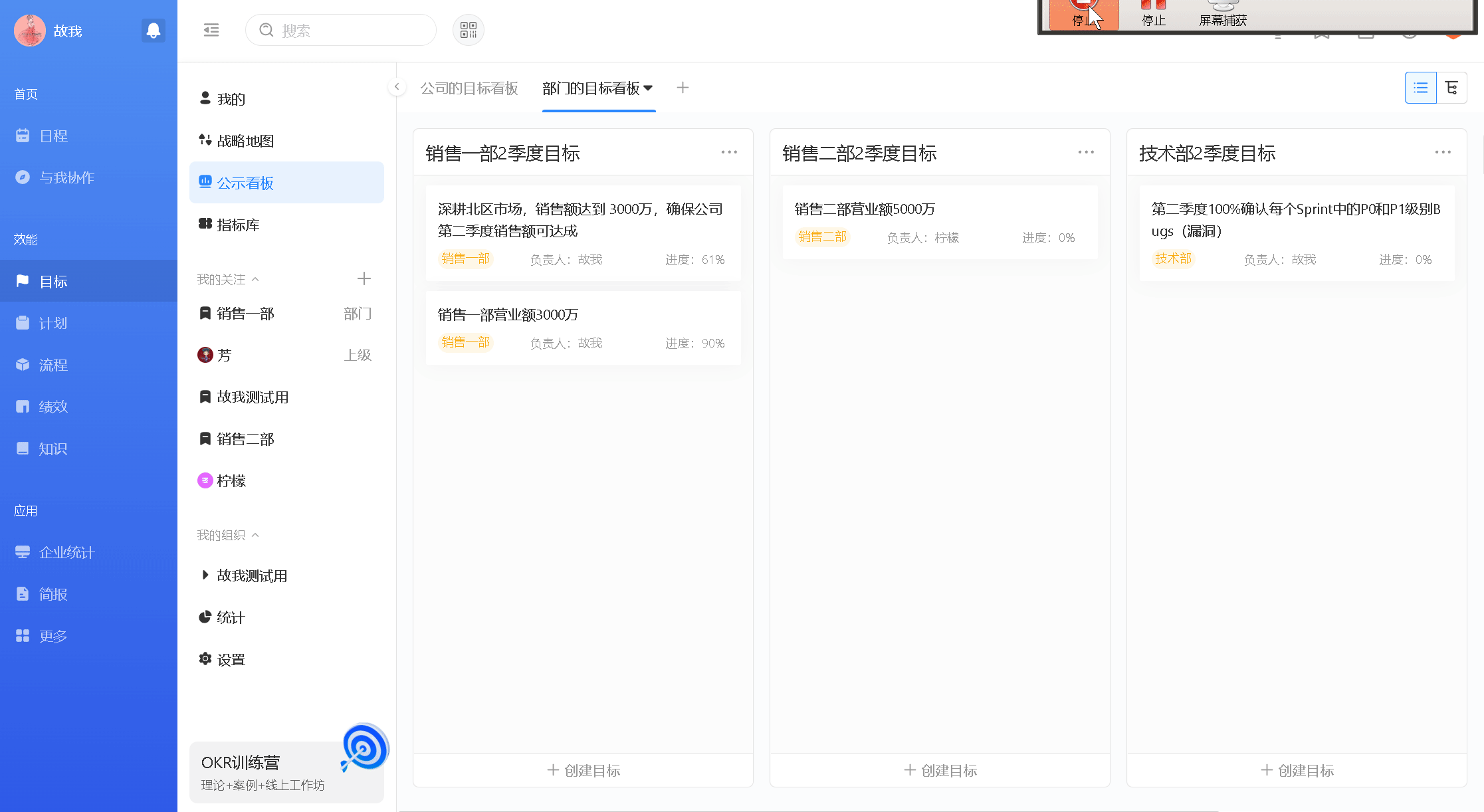1484x812 pixels.
Task: Click the notification bell icon
Action: (153, 31)
